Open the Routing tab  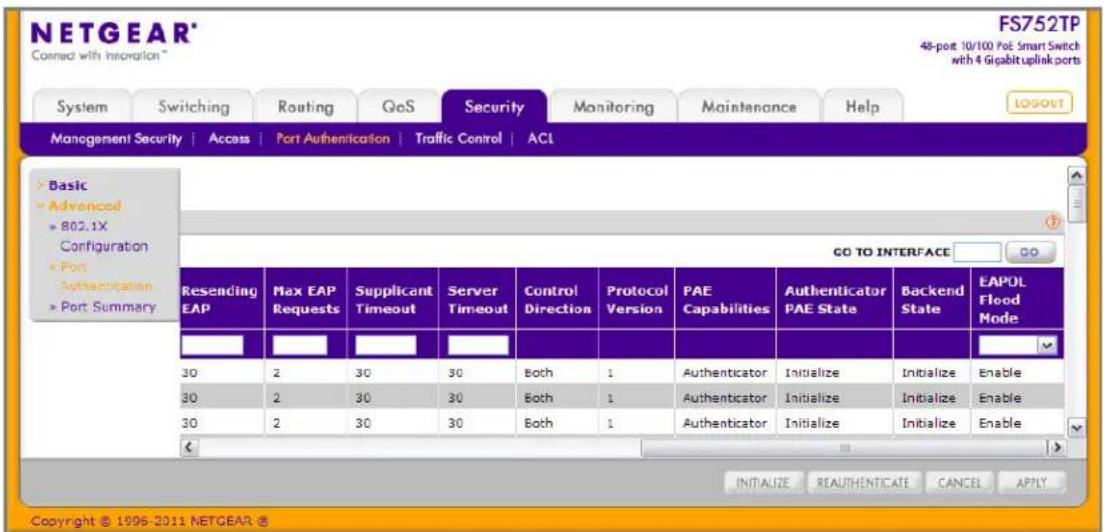click(306, 107)
